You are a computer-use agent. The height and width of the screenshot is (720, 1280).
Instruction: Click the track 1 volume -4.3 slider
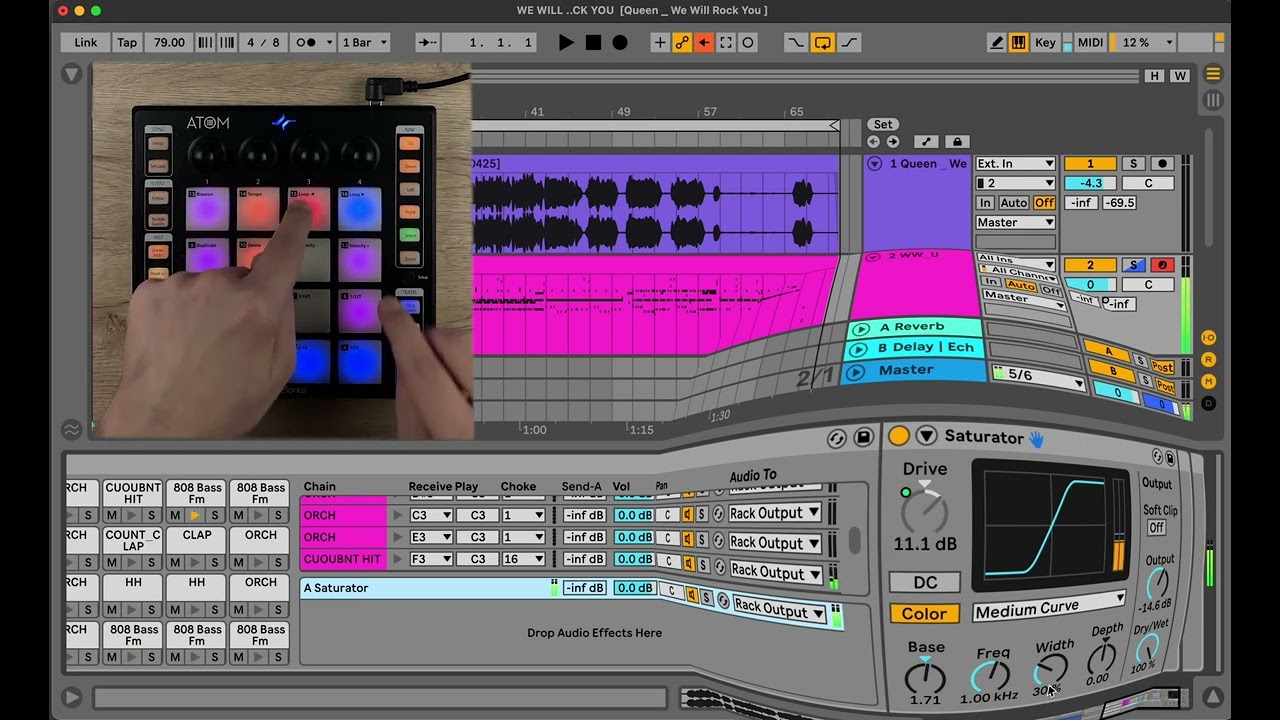coord(1090,183)
